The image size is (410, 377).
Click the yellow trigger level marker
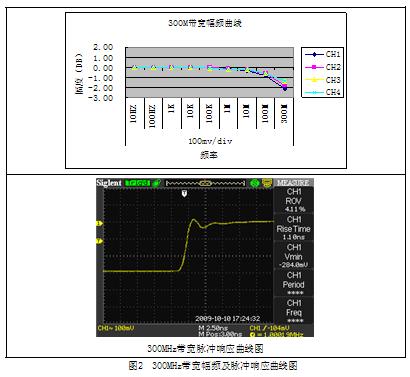coord(99,241)
